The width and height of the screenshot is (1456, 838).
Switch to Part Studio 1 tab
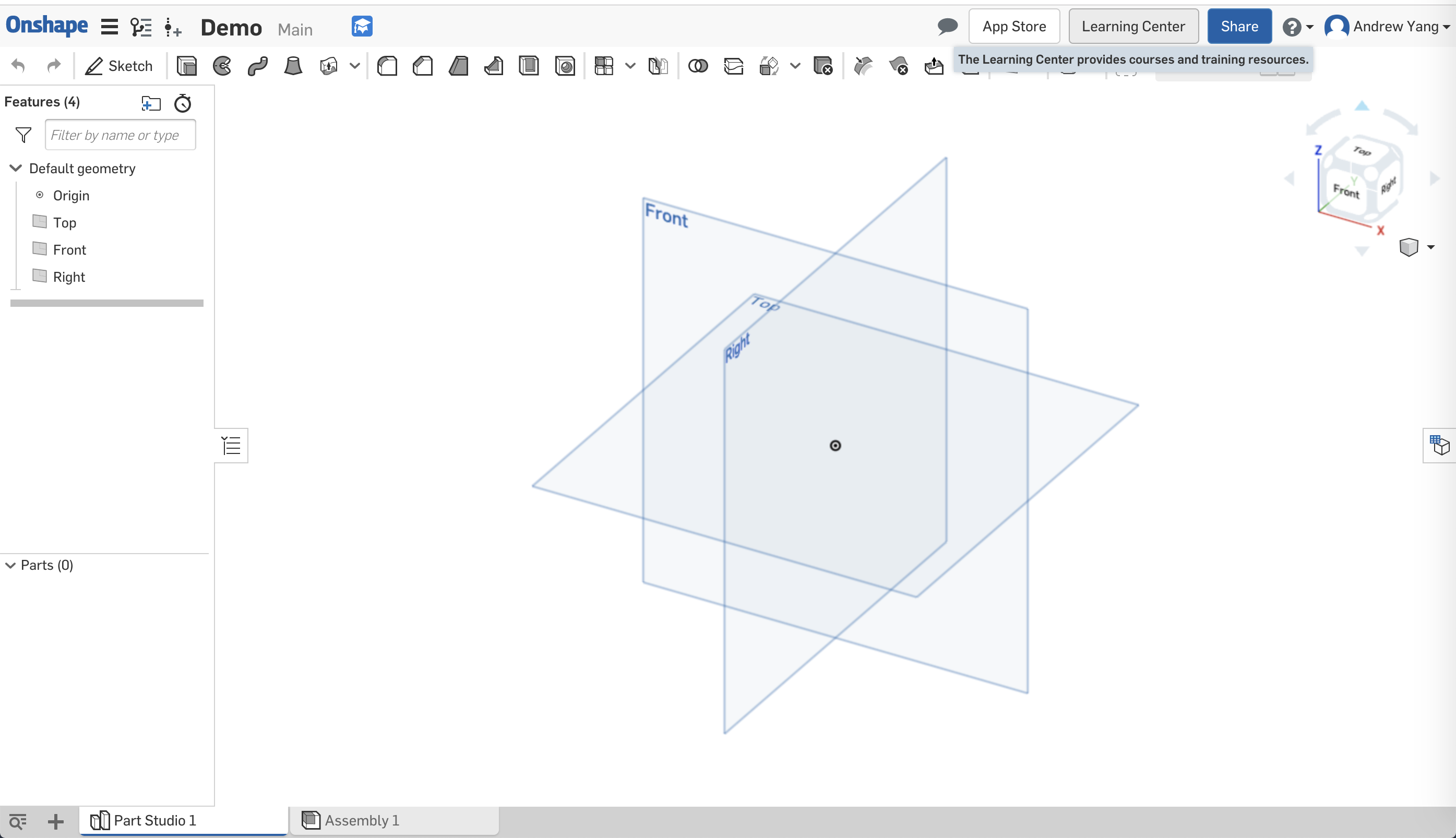153,820
